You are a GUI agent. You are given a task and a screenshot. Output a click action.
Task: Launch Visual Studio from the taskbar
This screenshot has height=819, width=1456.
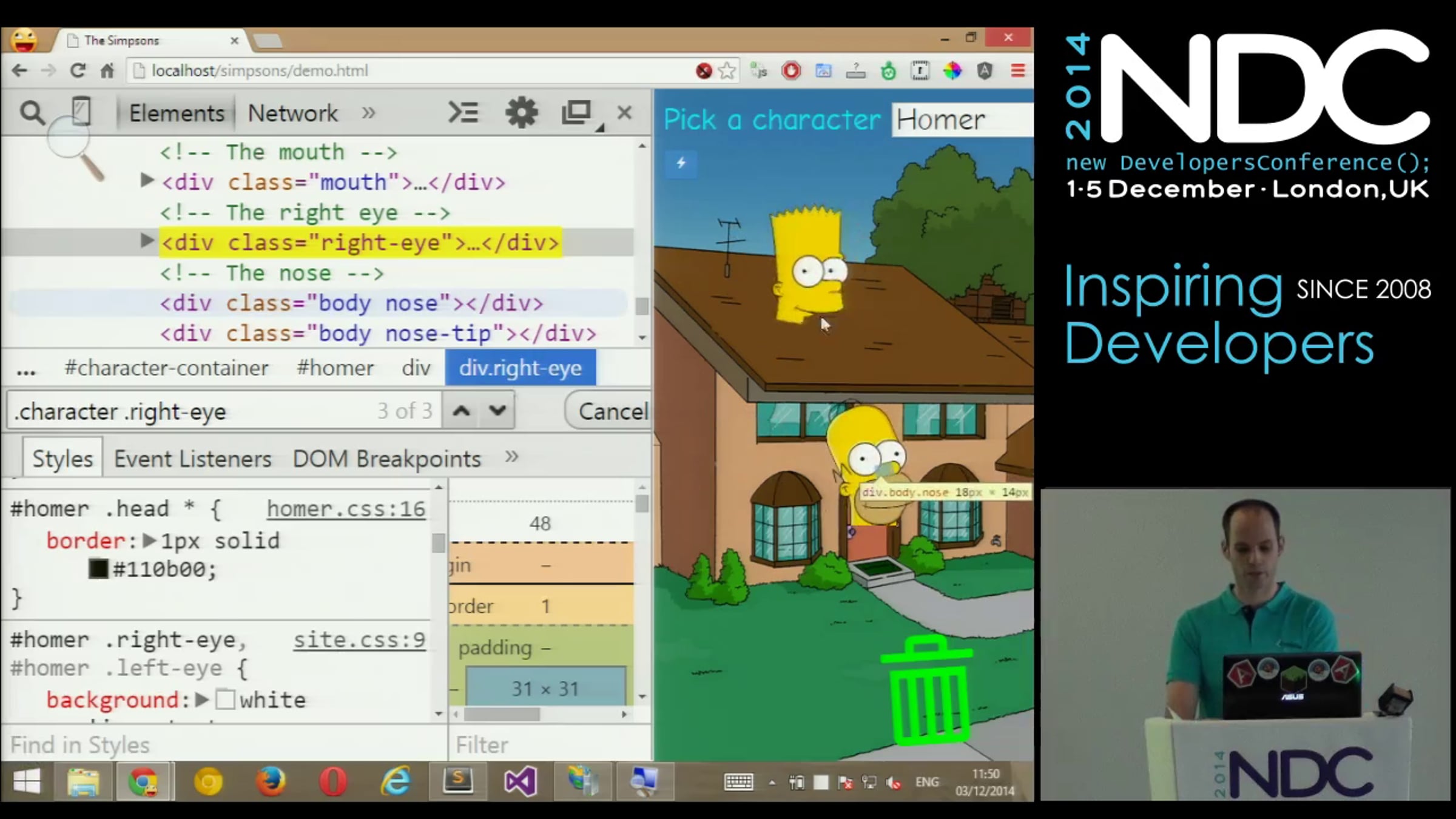pos(521,781)
